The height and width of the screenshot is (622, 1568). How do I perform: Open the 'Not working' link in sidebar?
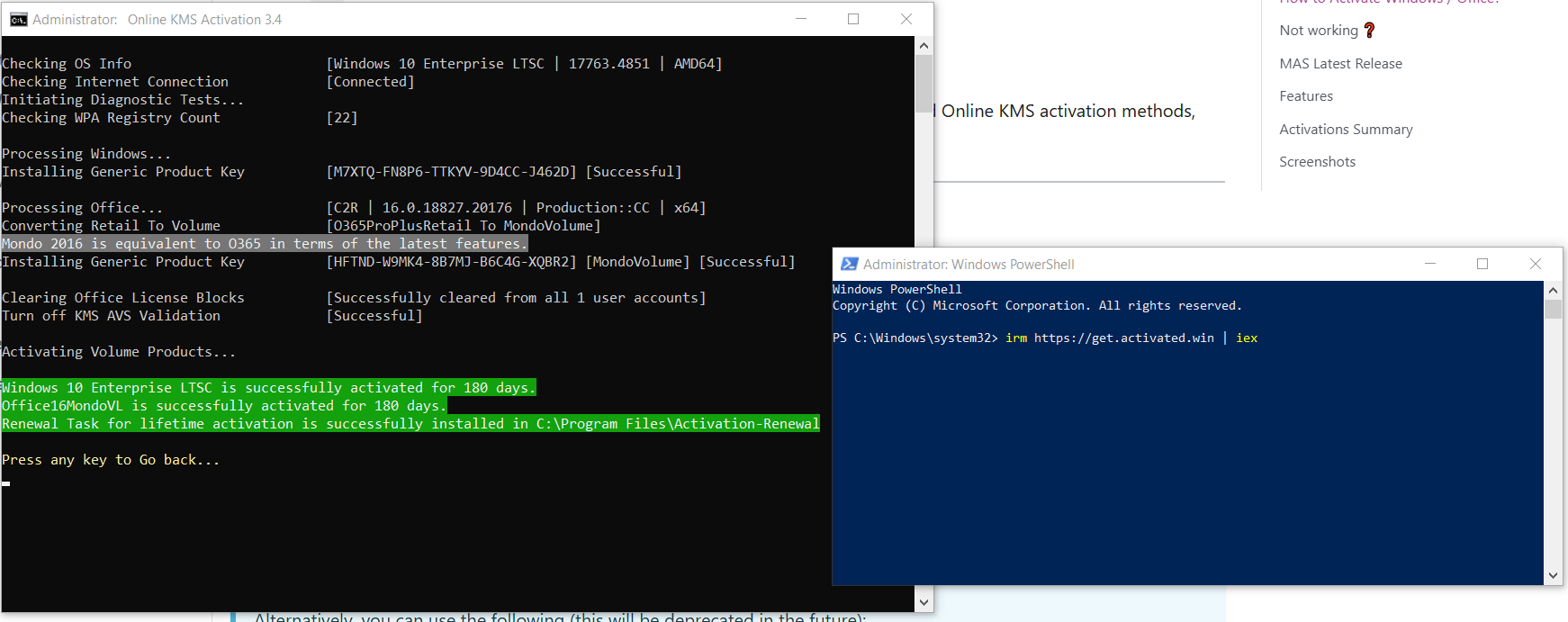(1319, 31)
